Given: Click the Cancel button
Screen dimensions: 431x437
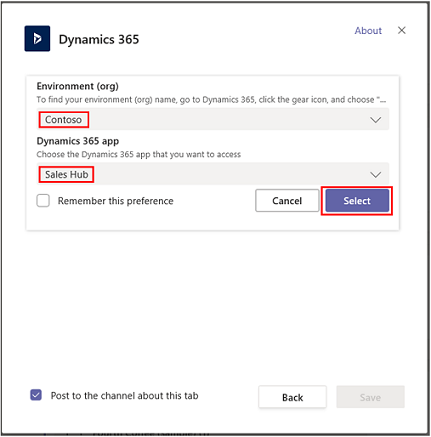Looking at the screenshot, I should tap(287, 201).
